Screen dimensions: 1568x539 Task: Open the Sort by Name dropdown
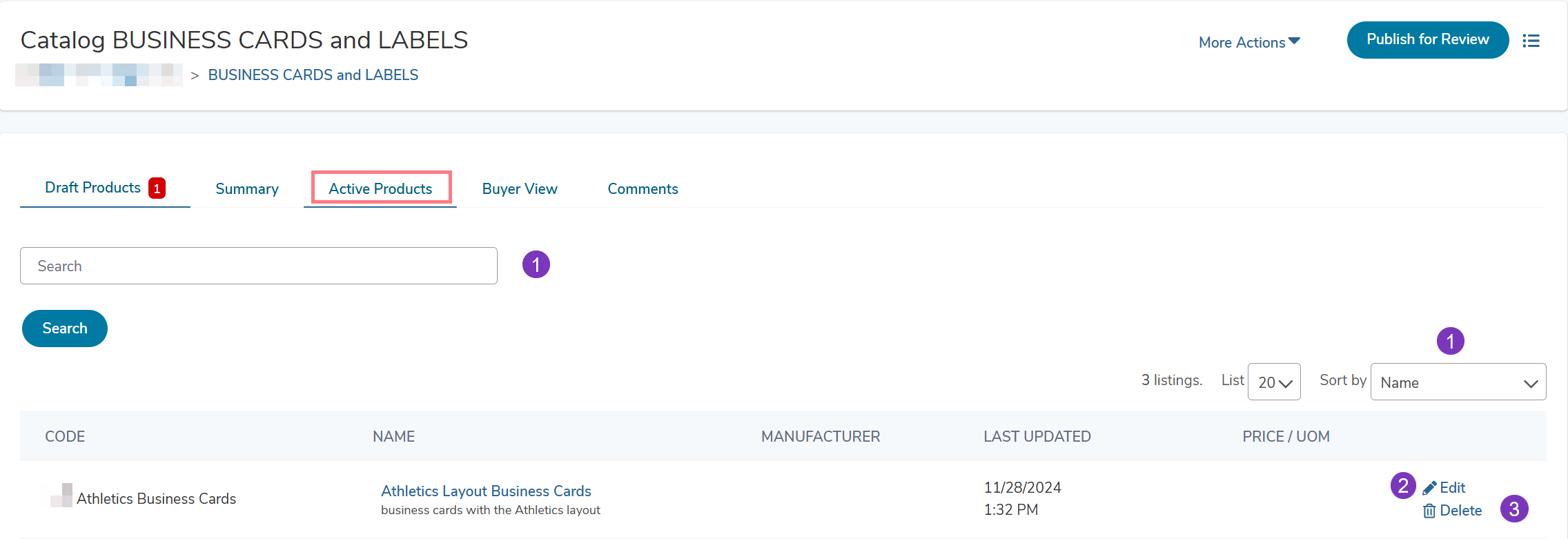(x=1458, y=382)
